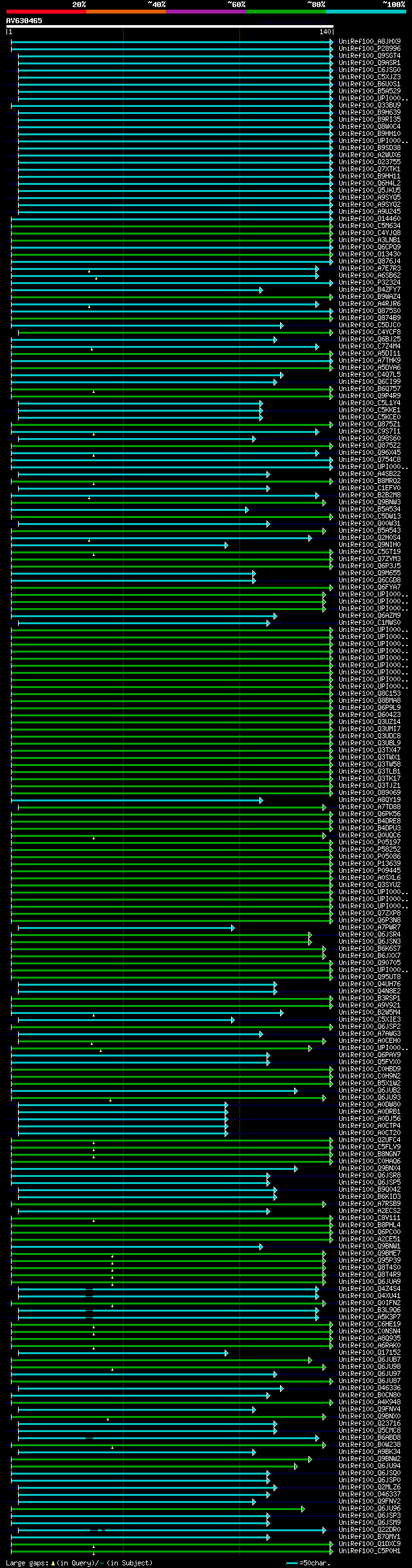The width and height of the screenshot is (412, 1568).
Task: Select hit label UniRef100_A4SB22
Action: tap(370, 473)
